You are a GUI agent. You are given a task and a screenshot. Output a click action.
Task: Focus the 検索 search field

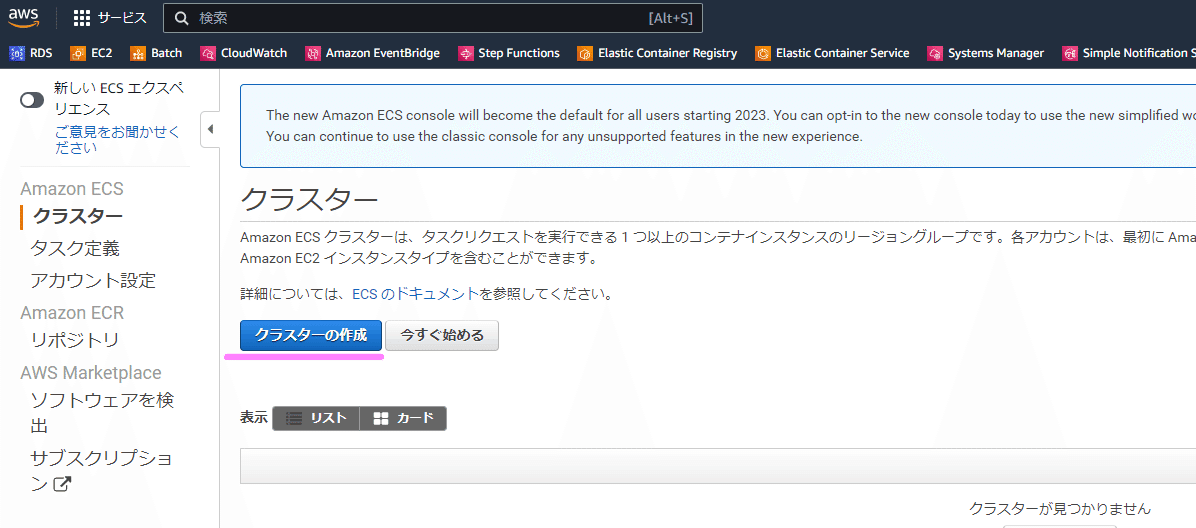click(x=432, y=18)
